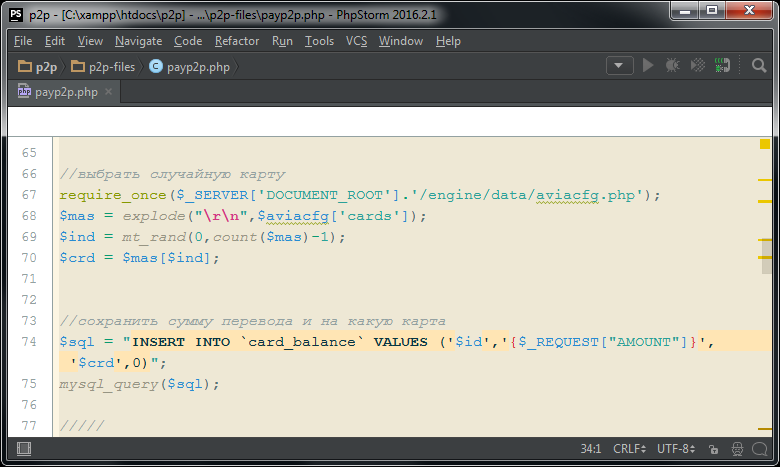Click the yellow inspection status indicator
Viewport: 780px width, 467px height.
(765, 144)
